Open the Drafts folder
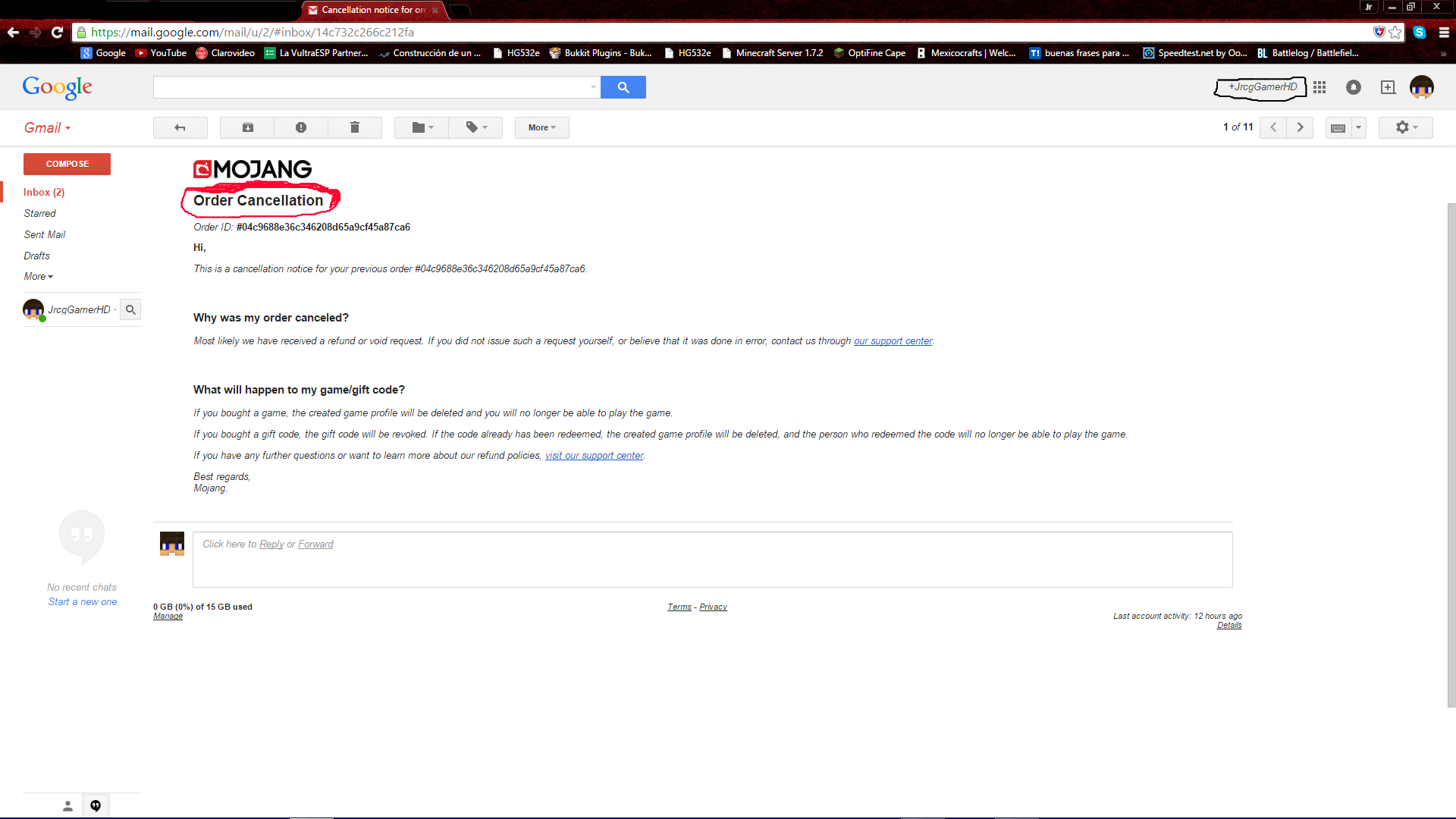The height and width of the screenshot is (819, 1456). click(36, 256)
